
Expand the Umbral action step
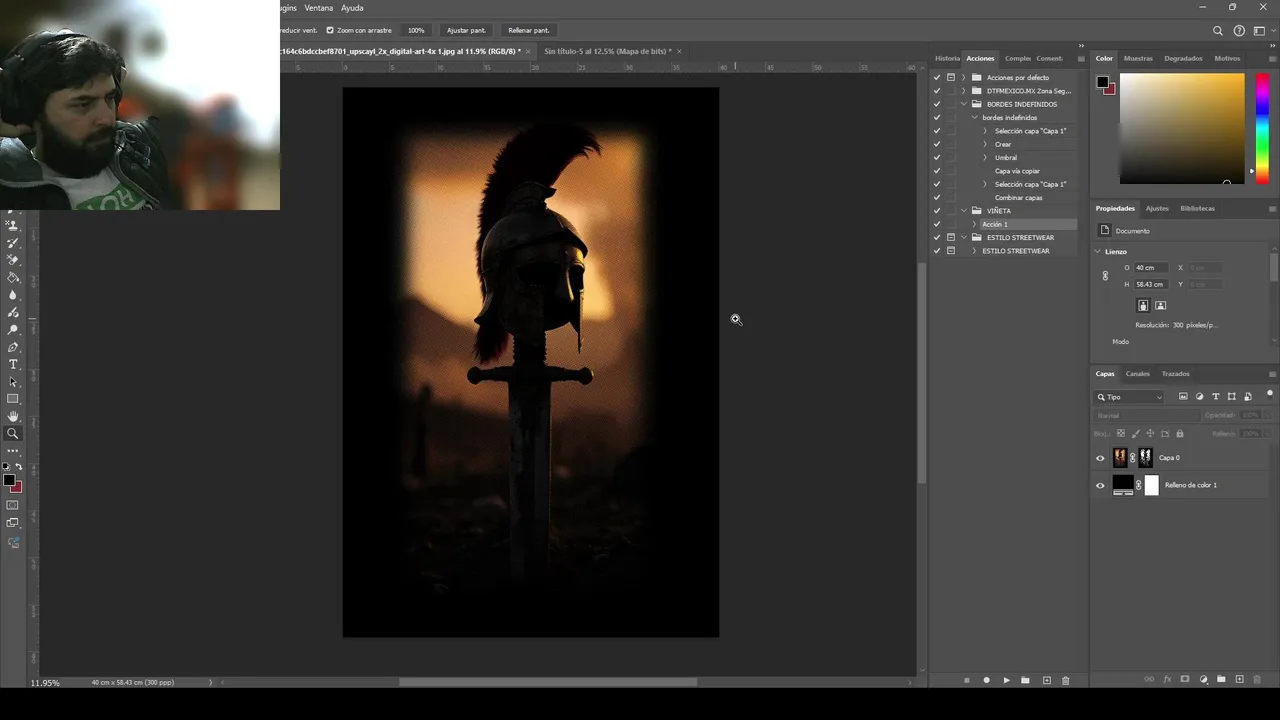pos(985,157)
